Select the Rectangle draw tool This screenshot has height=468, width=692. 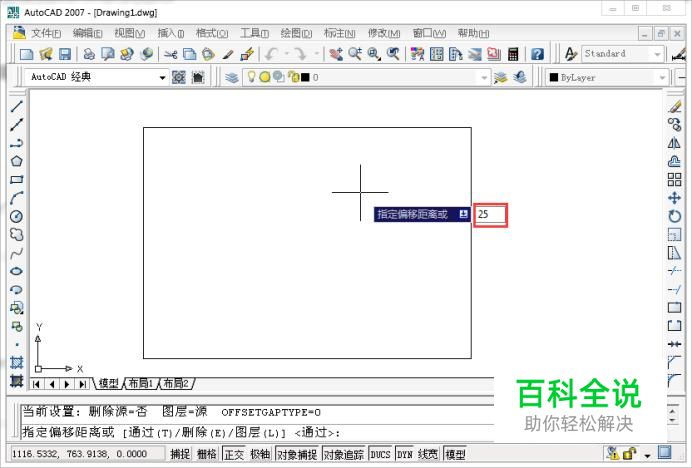coord(16,180)
